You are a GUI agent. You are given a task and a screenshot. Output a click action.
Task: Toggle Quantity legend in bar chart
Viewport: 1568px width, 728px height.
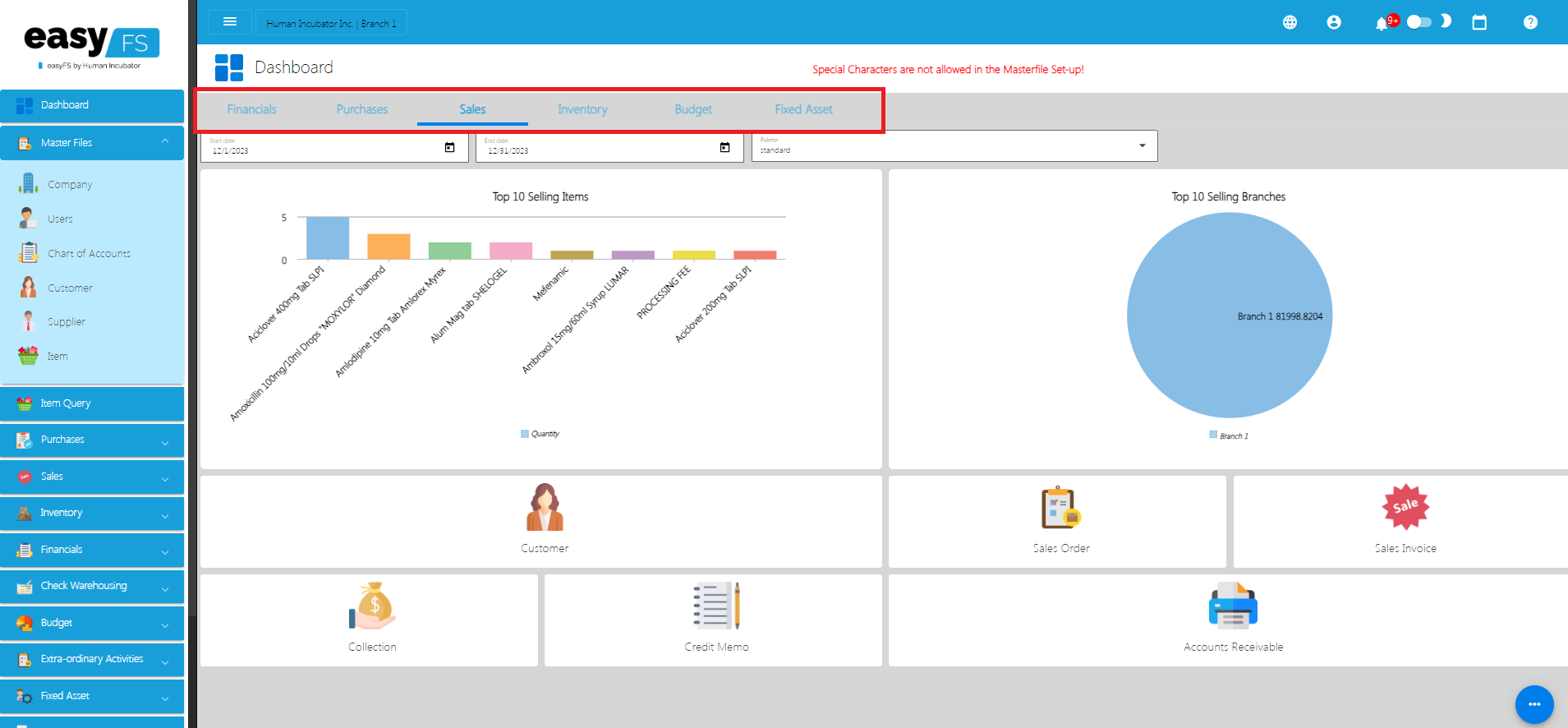point(540,434)
